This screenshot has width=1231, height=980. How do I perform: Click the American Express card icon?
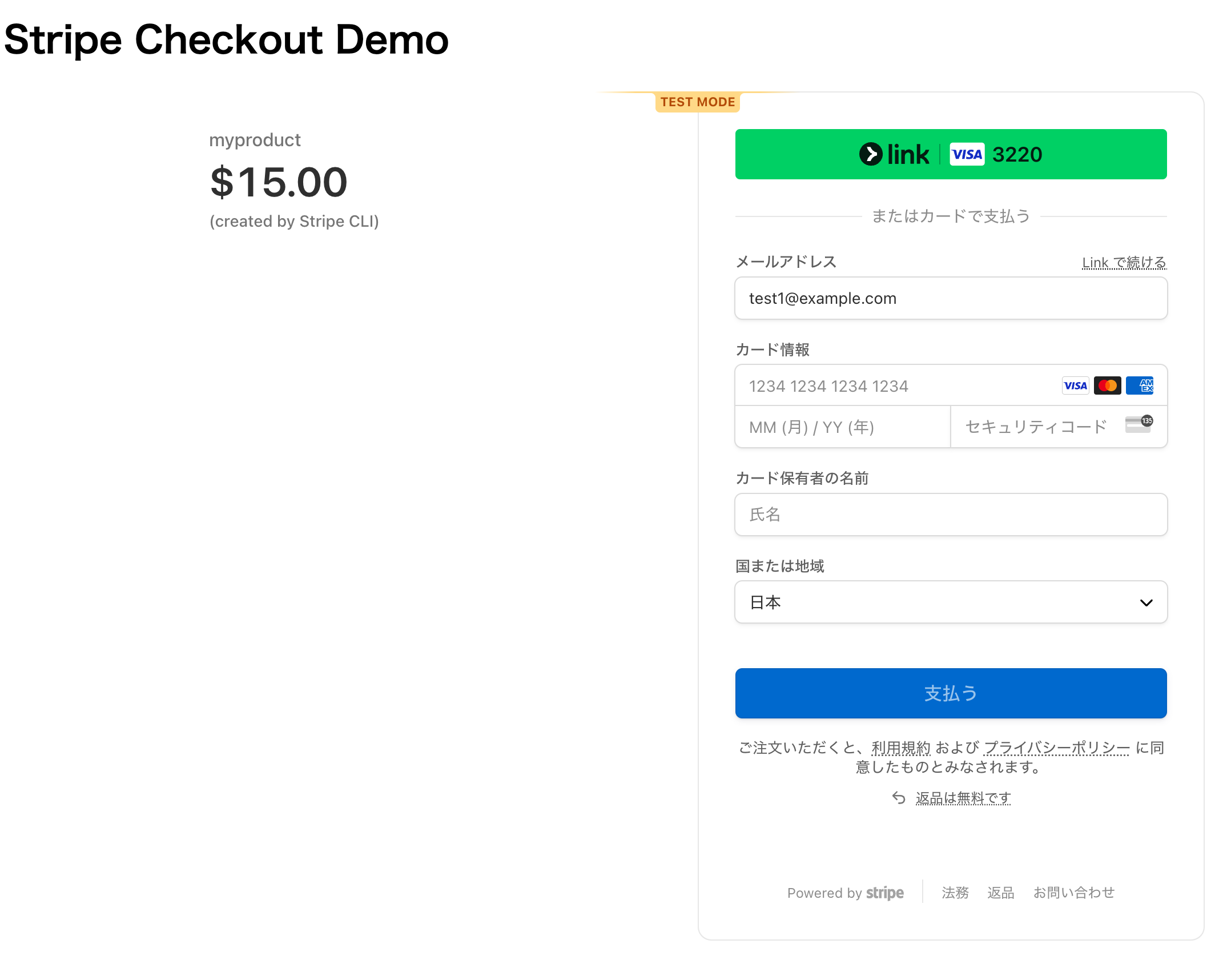coord(1140,385)
